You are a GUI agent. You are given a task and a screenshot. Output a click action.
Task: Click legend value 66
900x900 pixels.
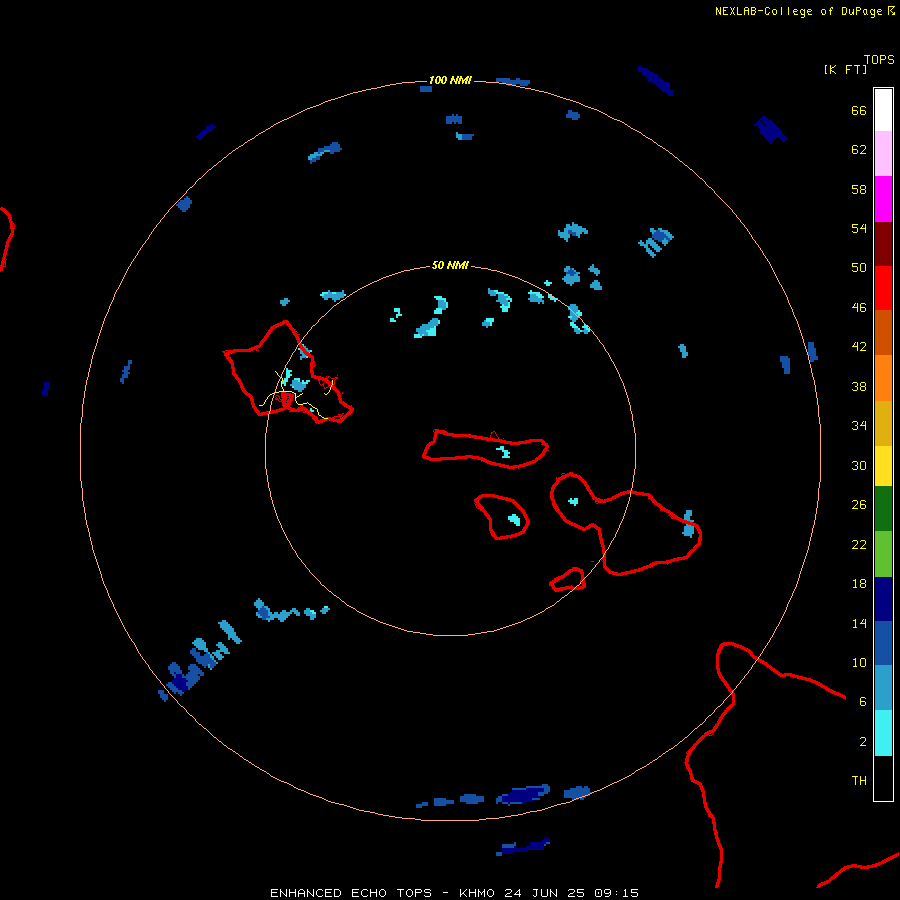pos(859,110)
